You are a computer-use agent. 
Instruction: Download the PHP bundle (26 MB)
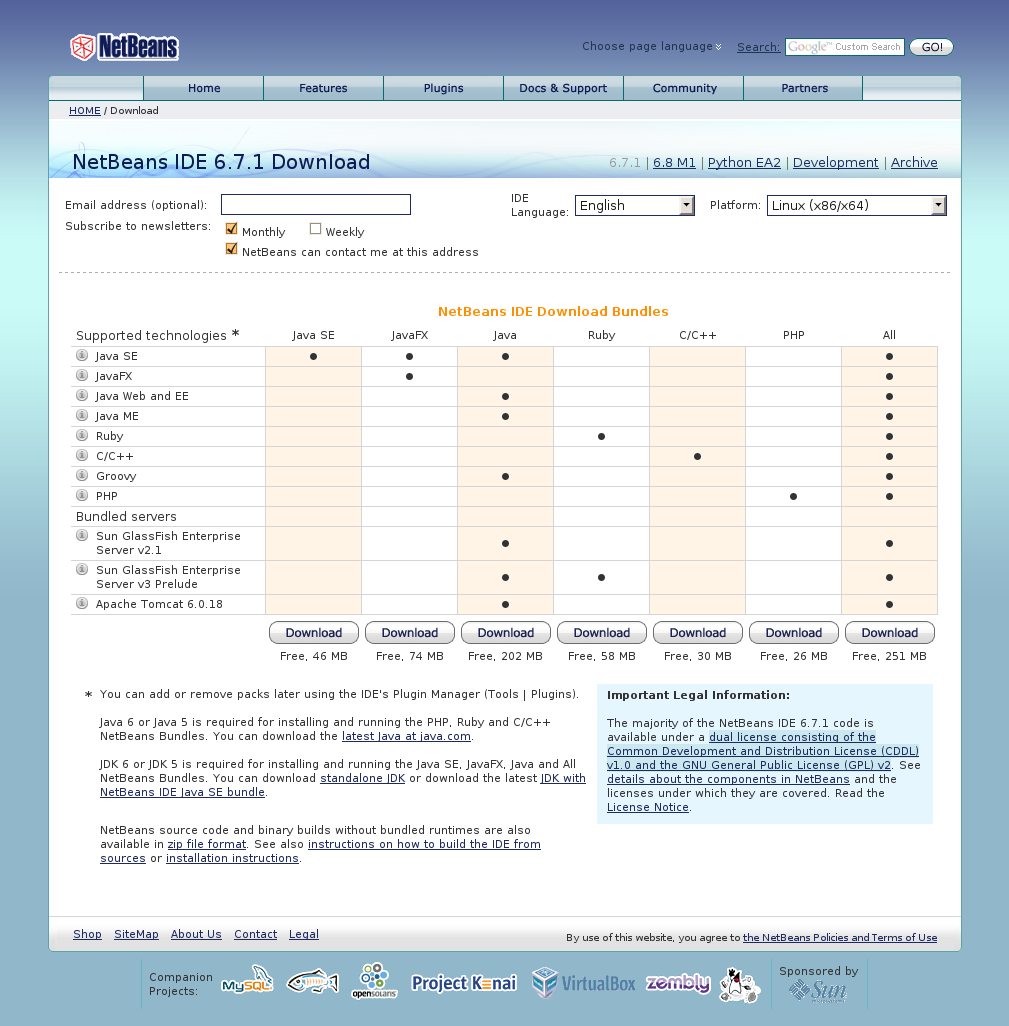[x=794, y=633]
